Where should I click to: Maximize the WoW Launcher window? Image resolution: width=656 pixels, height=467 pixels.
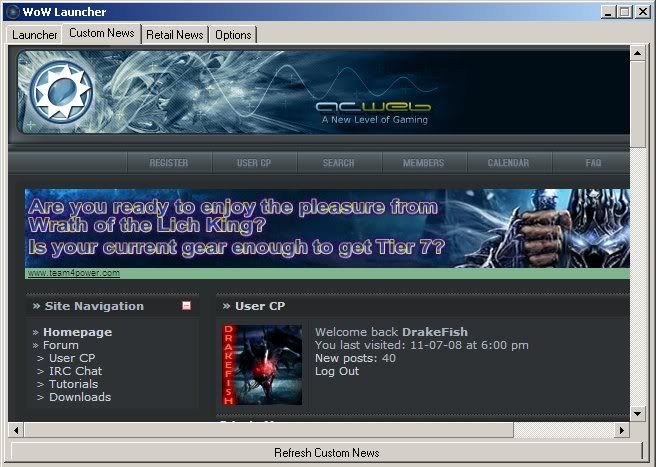pos(625,12)
